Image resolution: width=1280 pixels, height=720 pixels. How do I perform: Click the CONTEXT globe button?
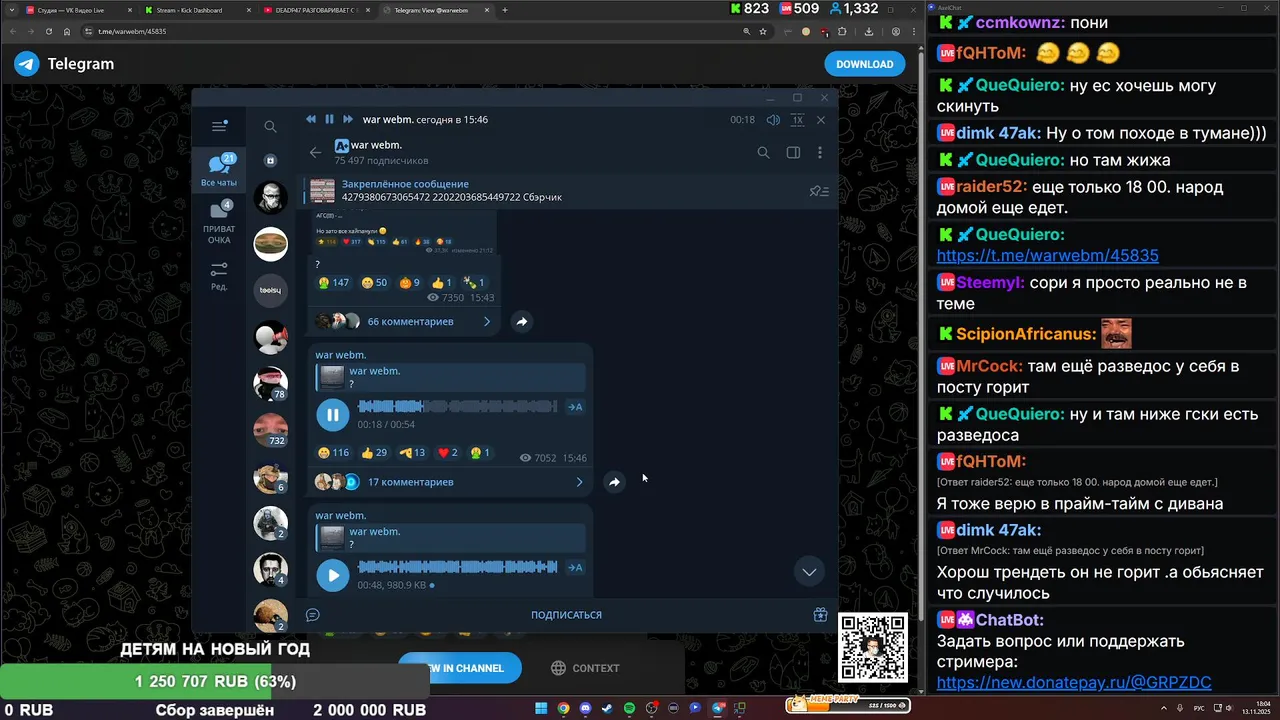coord(585,668)
